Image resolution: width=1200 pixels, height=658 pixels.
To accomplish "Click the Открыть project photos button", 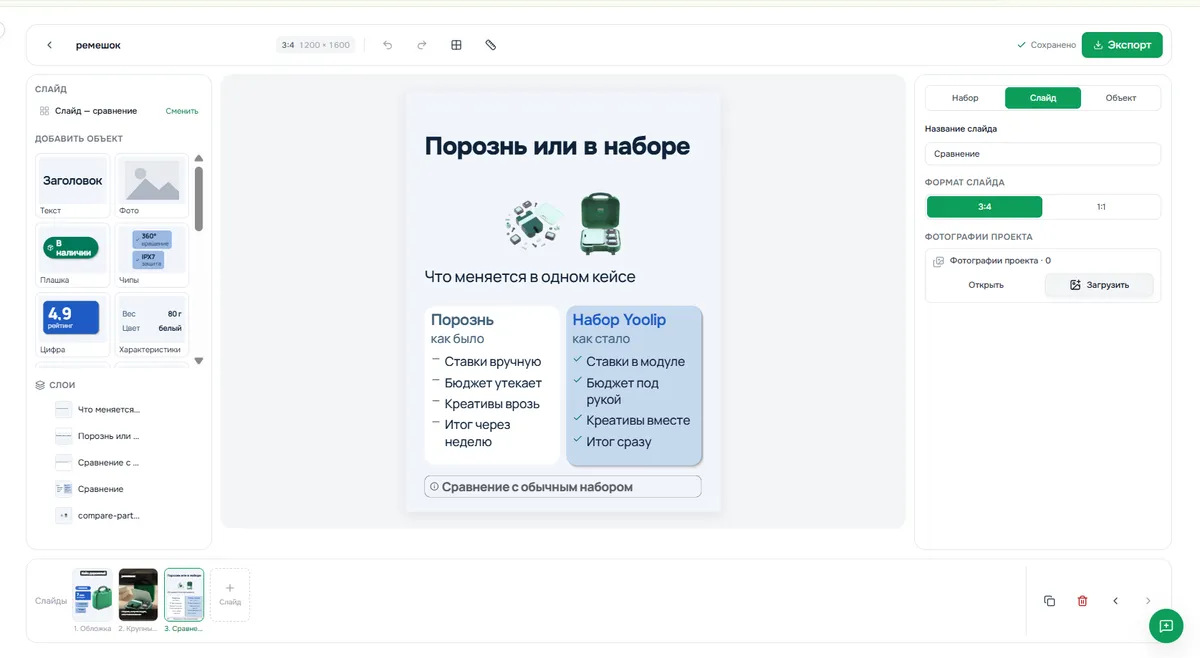I will pos(986,285).
